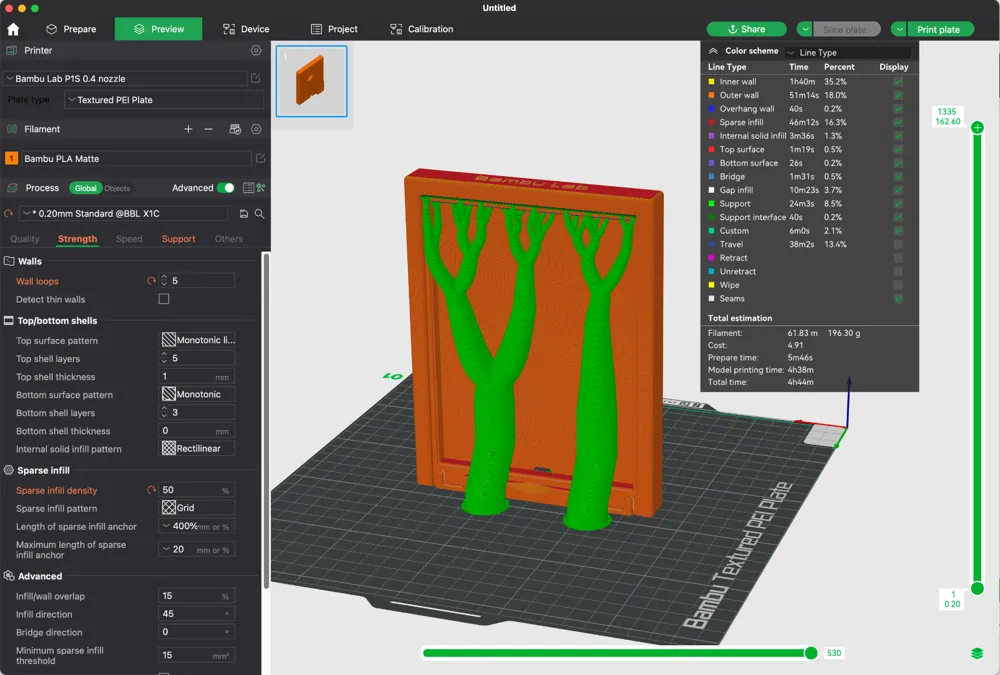Edit the Bambu PLA Matte preset
The width and height of the screenshot is (1000, 675).
[x=260, y=159]
